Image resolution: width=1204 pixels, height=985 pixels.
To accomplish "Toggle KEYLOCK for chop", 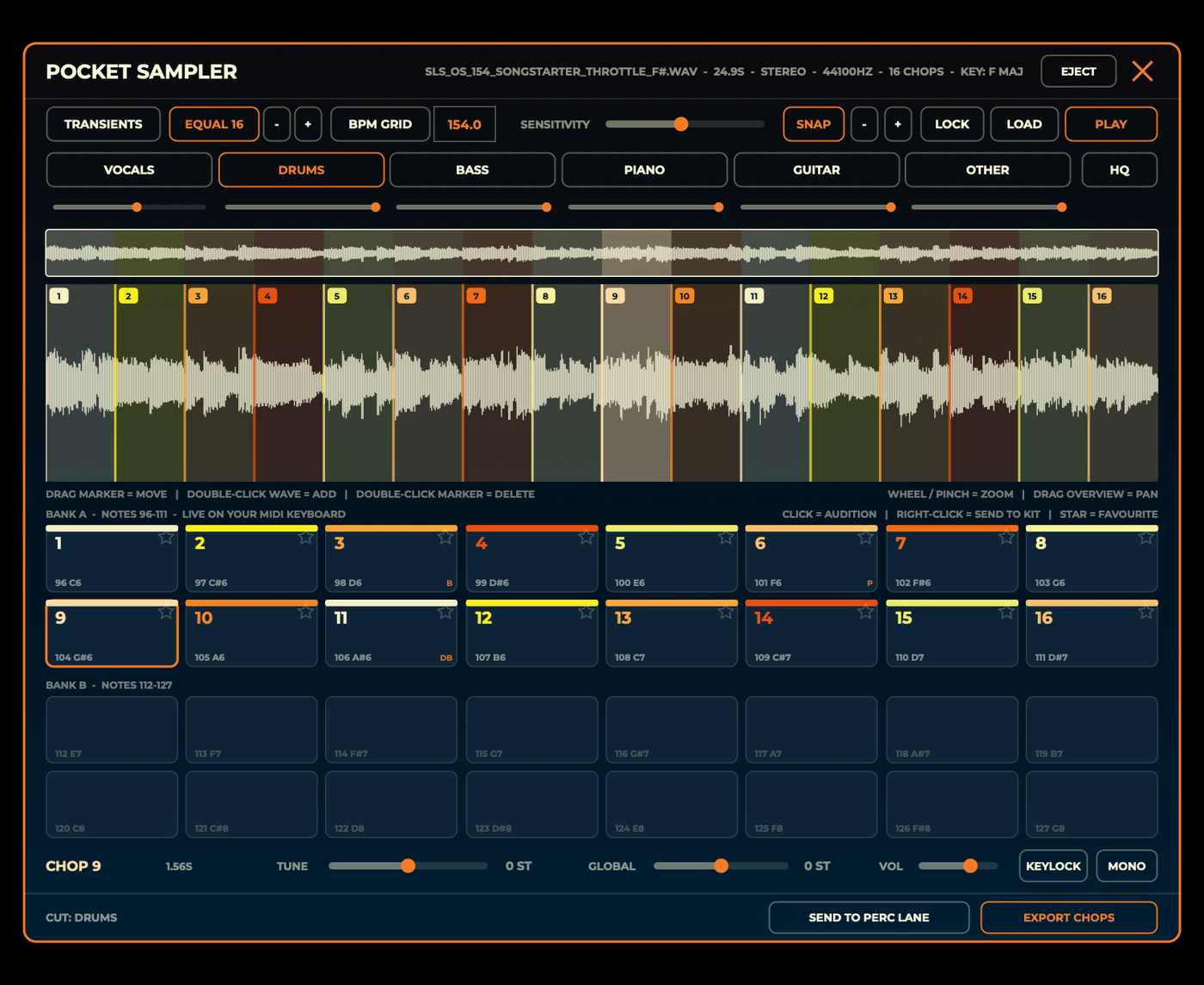I will point(1053,866).
